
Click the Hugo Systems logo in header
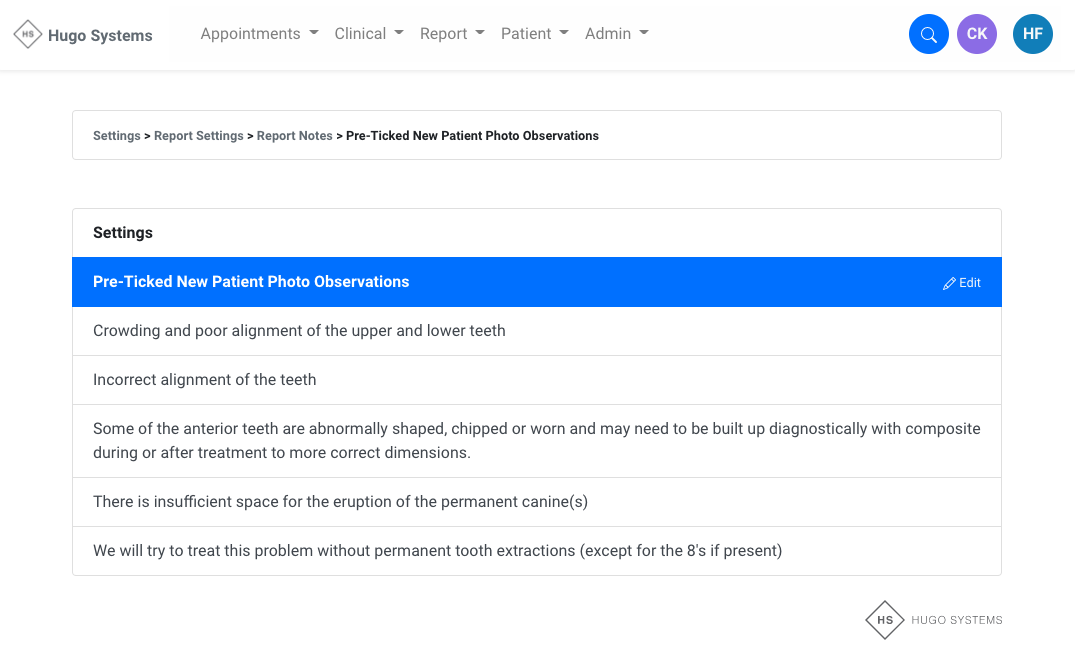pyautogui.click(x=83, y=35)
